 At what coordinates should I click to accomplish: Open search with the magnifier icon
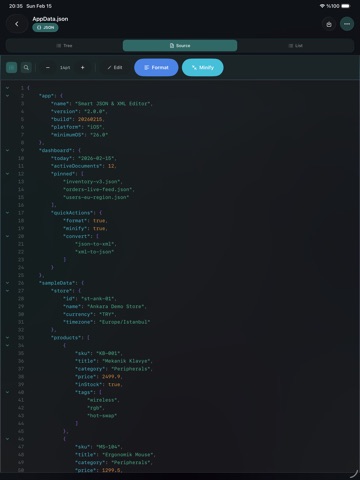[x=26, y=68]
